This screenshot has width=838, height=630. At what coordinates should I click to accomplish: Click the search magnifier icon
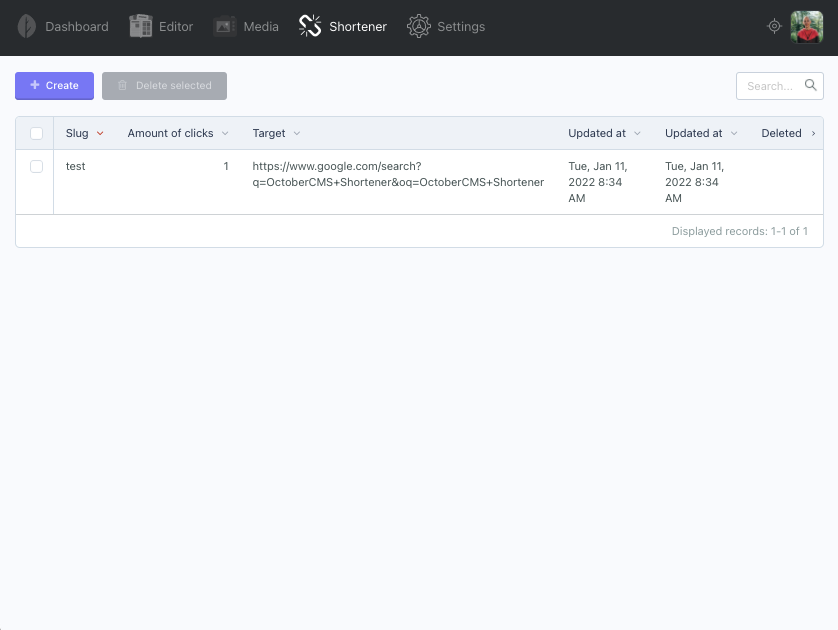[x=810, y=85]
